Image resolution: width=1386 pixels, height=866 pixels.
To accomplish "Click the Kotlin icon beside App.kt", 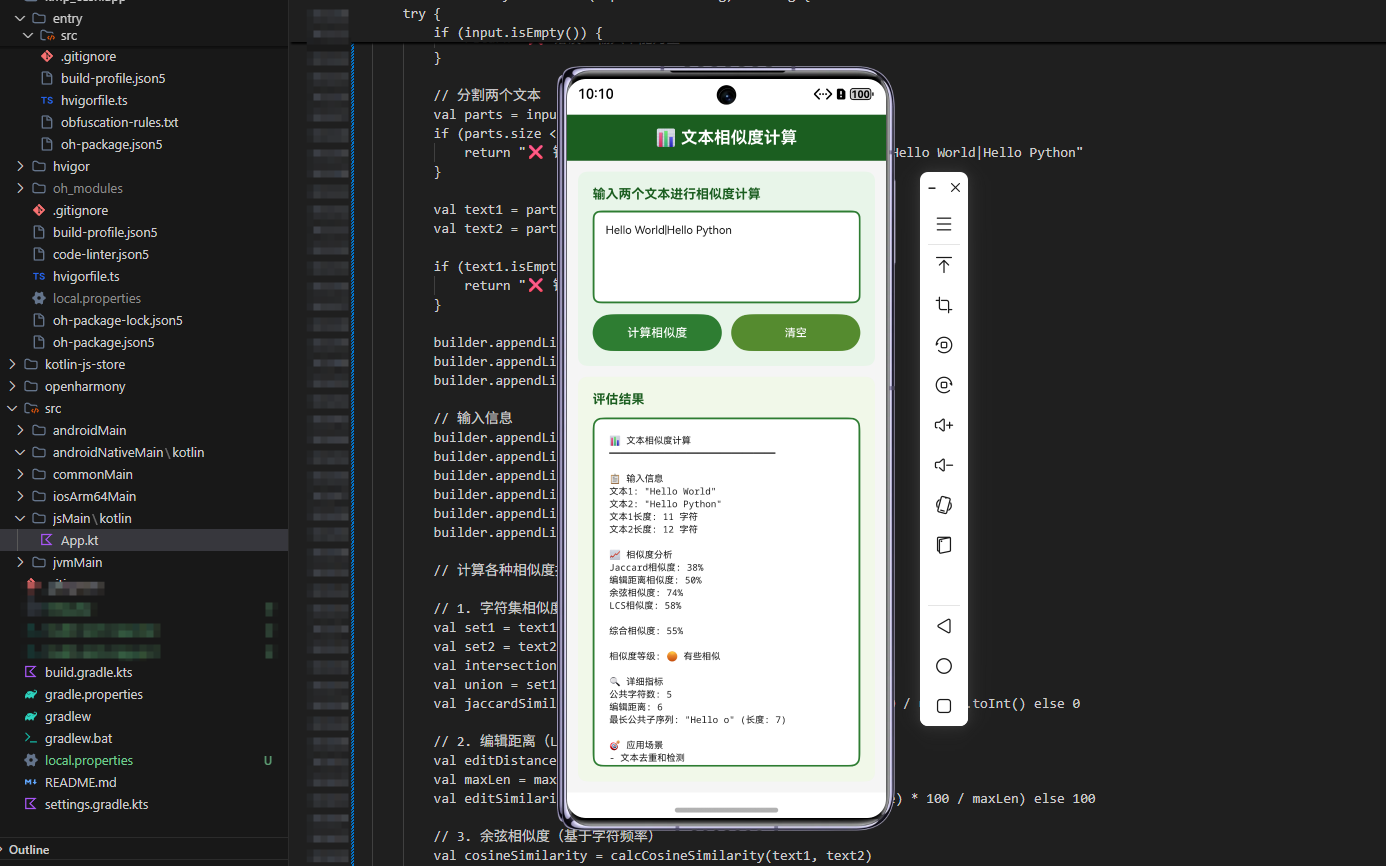I will click(x=46, y=540).
